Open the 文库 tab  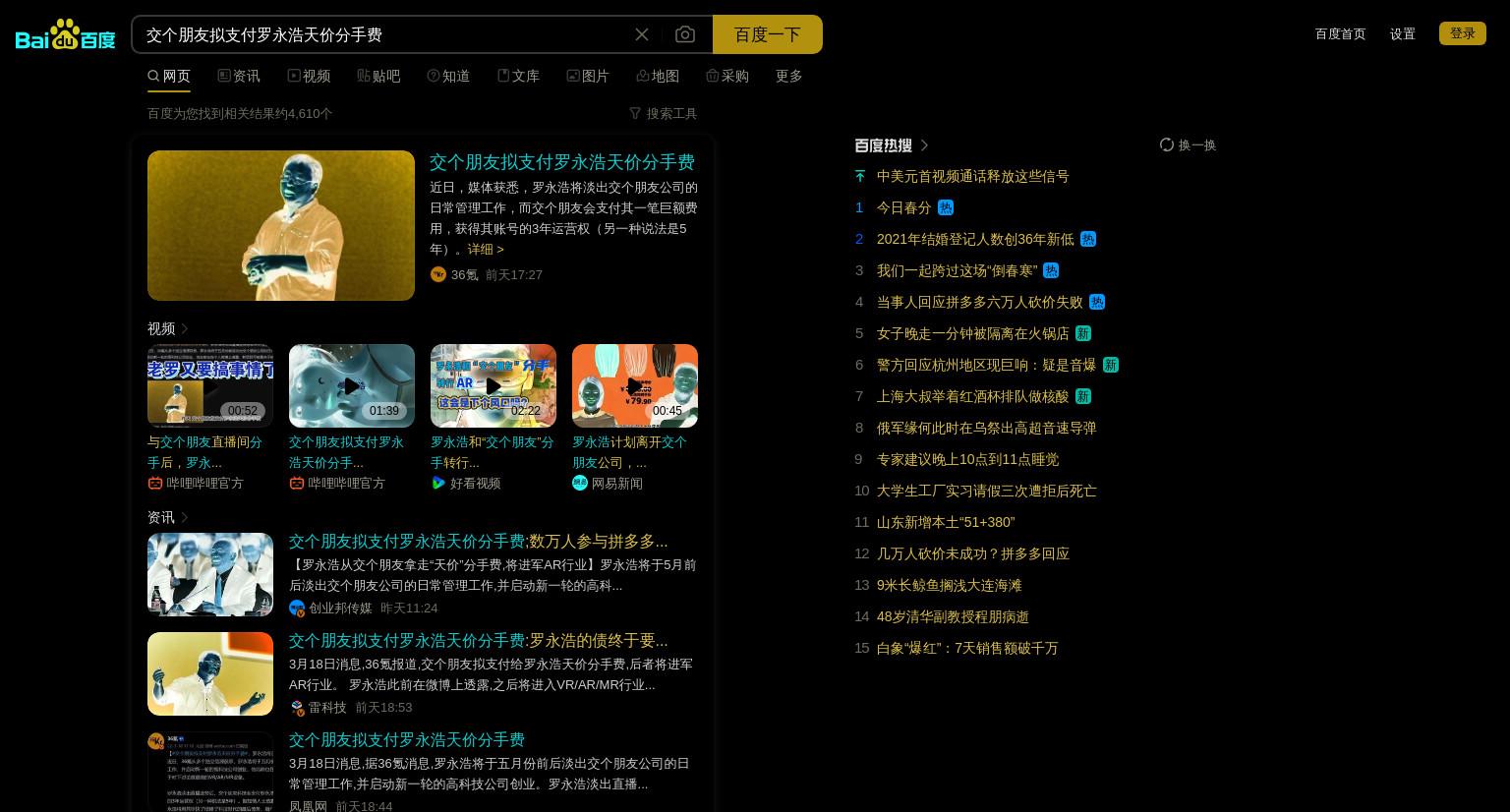[518, 76]
